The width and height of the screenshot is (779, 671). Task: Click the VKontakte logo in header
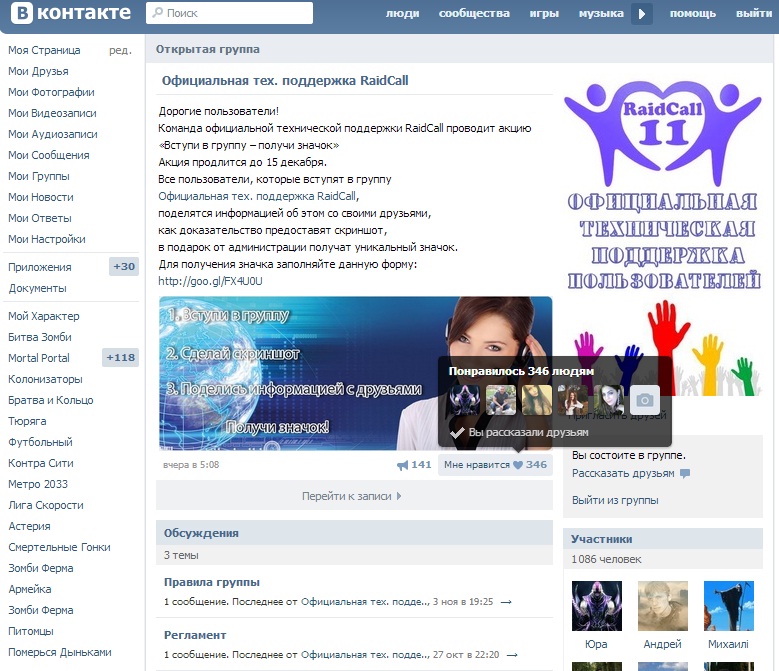pyautogui.click(x=71, y=12)
